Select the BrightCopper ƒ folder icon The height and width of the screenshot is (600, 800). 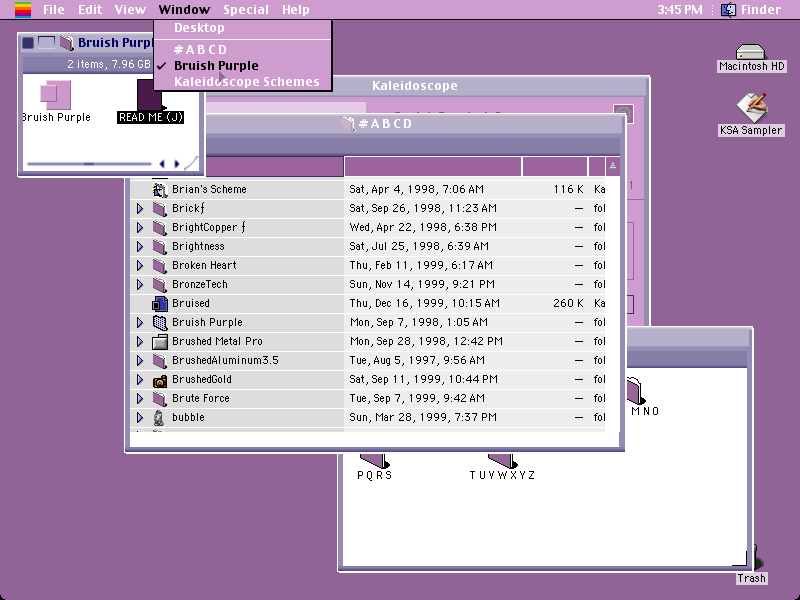click(x=160, y=228)
